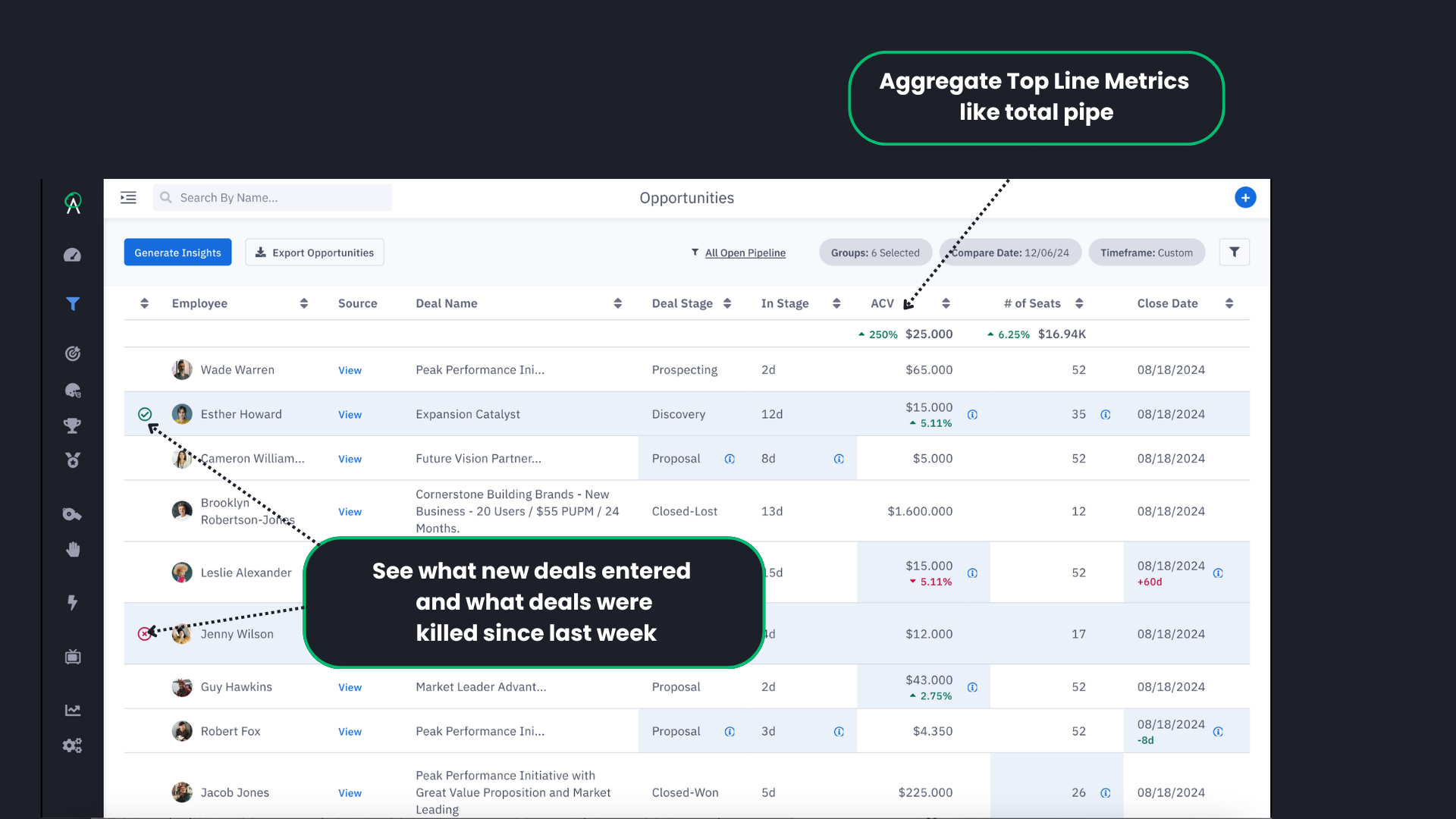
Task: Click the Export Opportunities button
Action: (x=315, y=253)
